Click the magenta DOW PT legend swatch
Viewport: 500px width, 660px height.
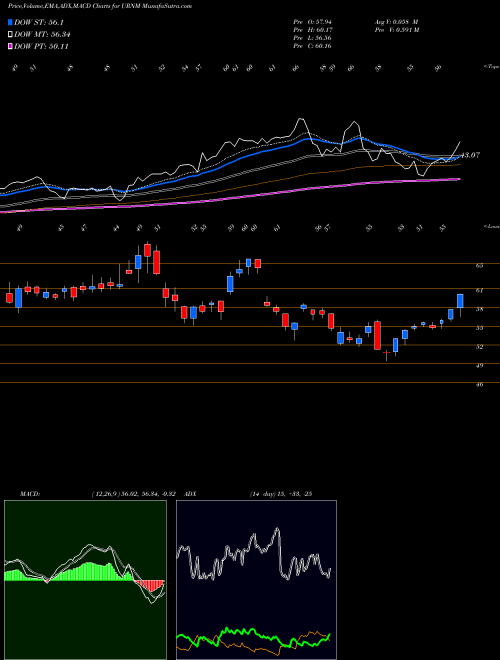[x=10, y=46]
